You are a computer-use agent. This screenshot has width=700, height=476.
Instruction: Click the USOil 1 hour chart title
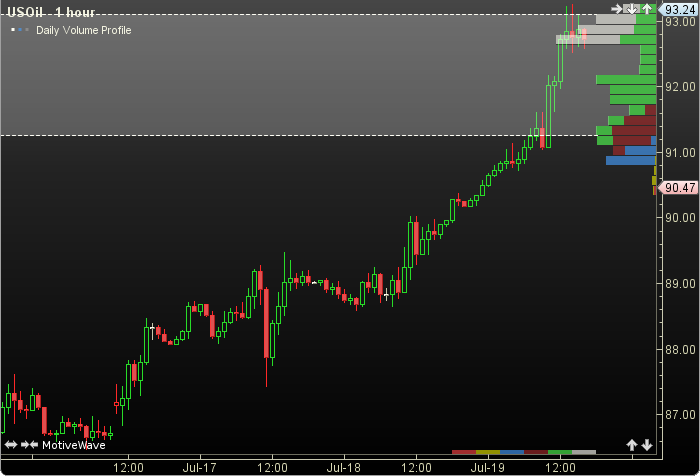tap(51, 12)
